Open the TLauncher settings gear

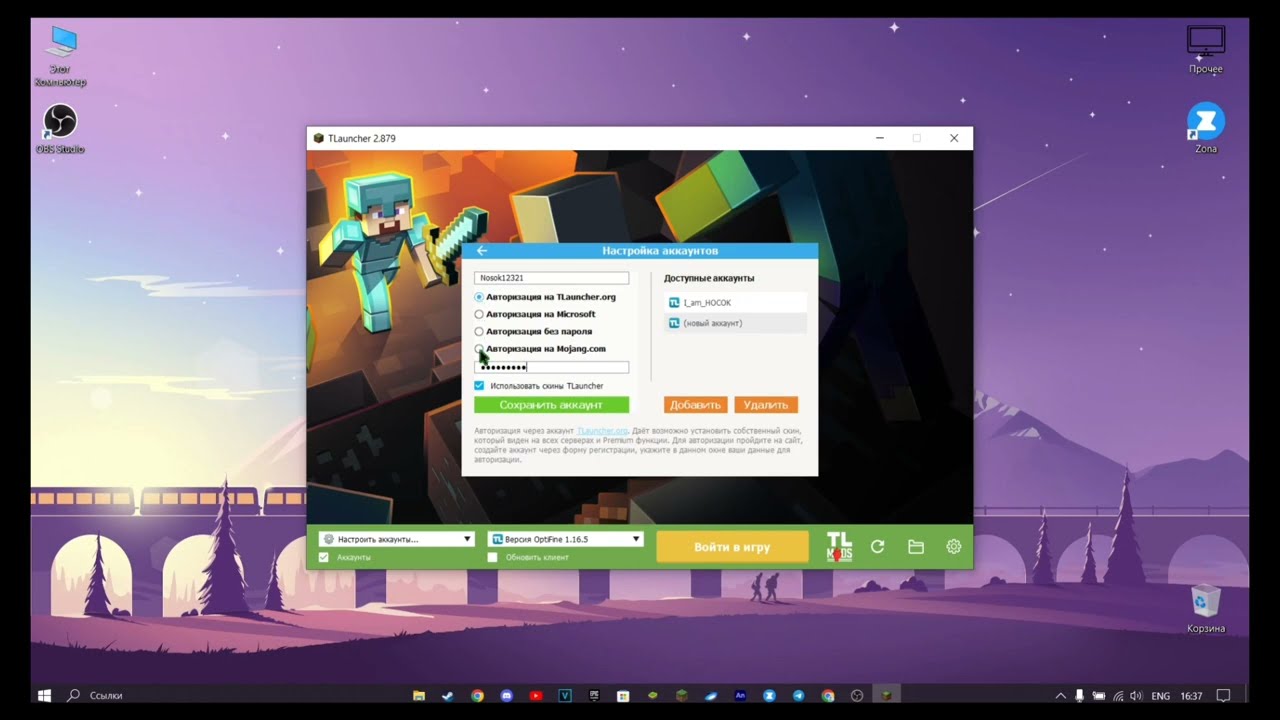953,547
